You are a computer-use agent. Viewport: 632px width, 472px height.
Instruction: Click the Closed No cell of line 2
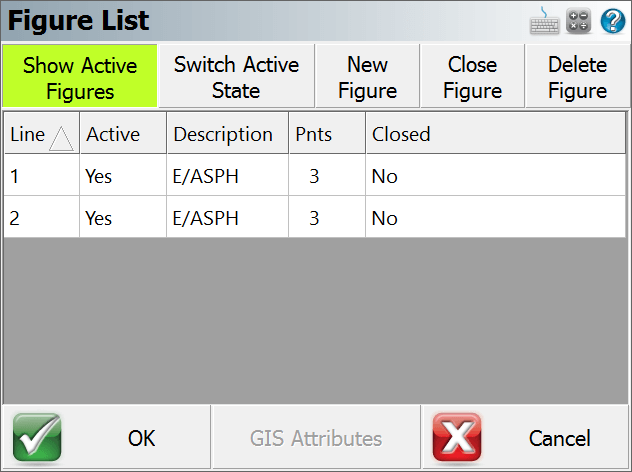pos(385,218)
